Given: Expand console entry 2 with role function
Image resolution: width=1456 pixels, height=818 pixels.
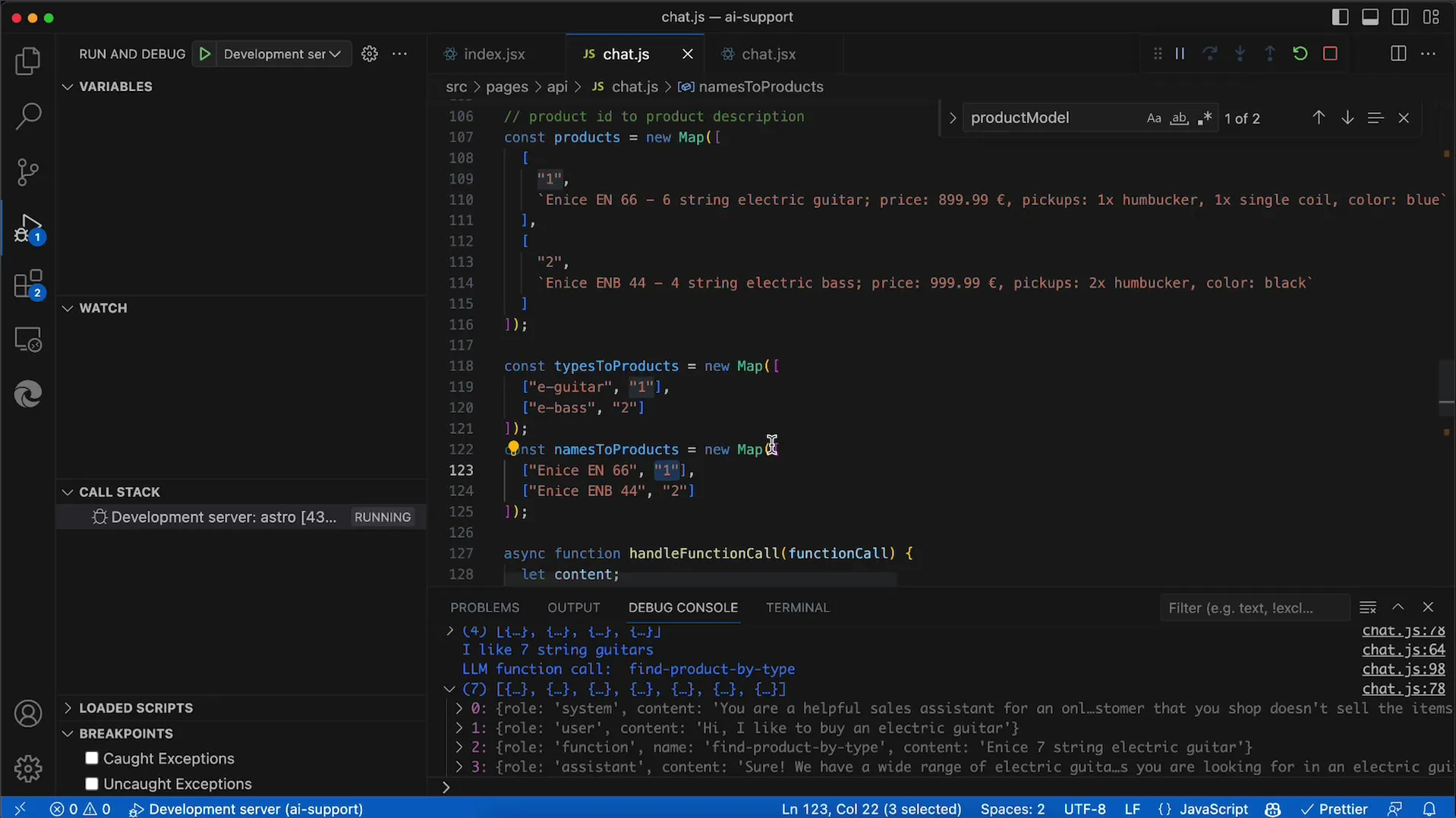Looking at the screenshot, I should [459, 747].
